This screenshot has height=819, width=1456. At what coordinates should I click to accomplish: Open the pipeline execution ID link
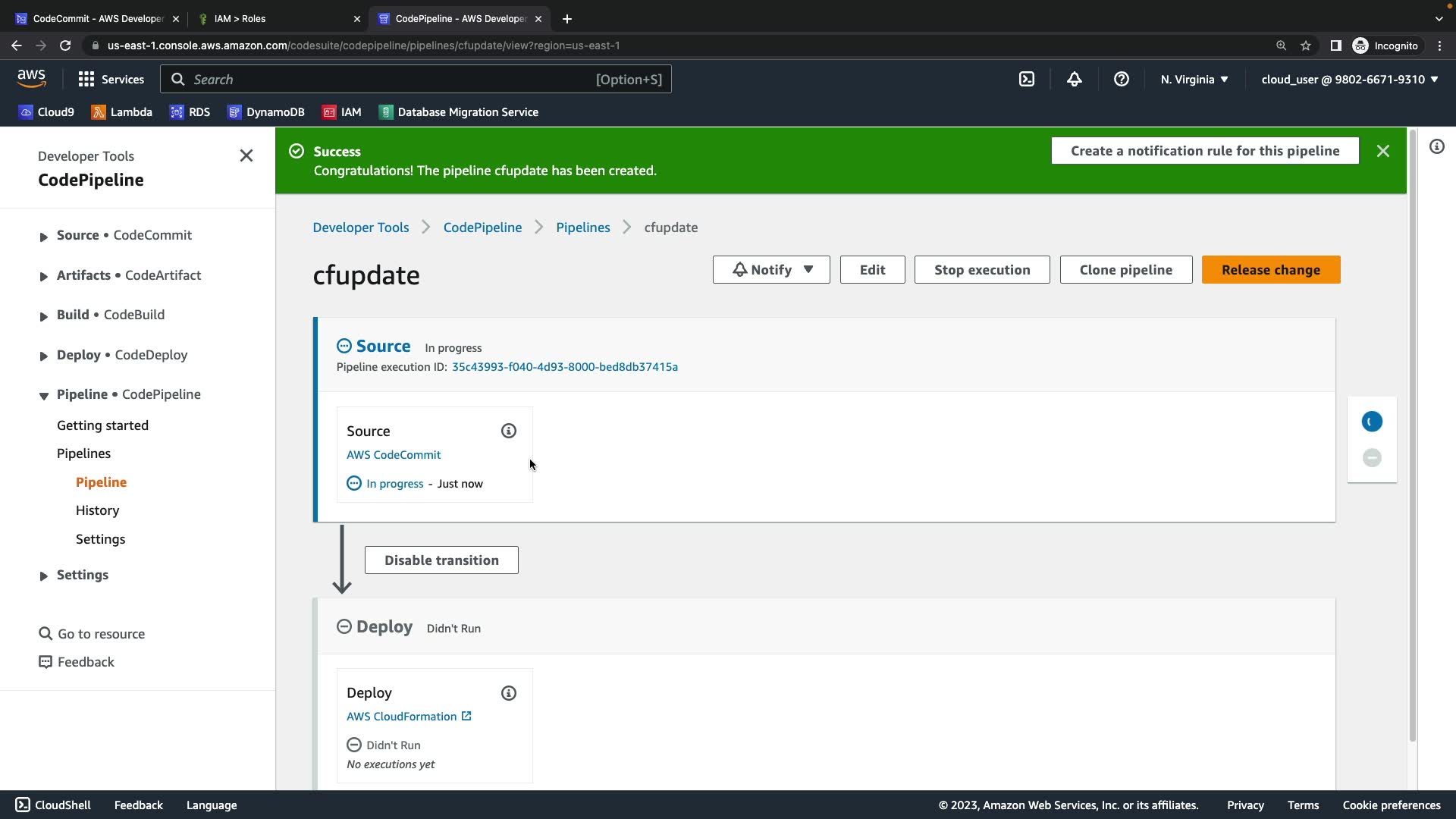point(564,367)
